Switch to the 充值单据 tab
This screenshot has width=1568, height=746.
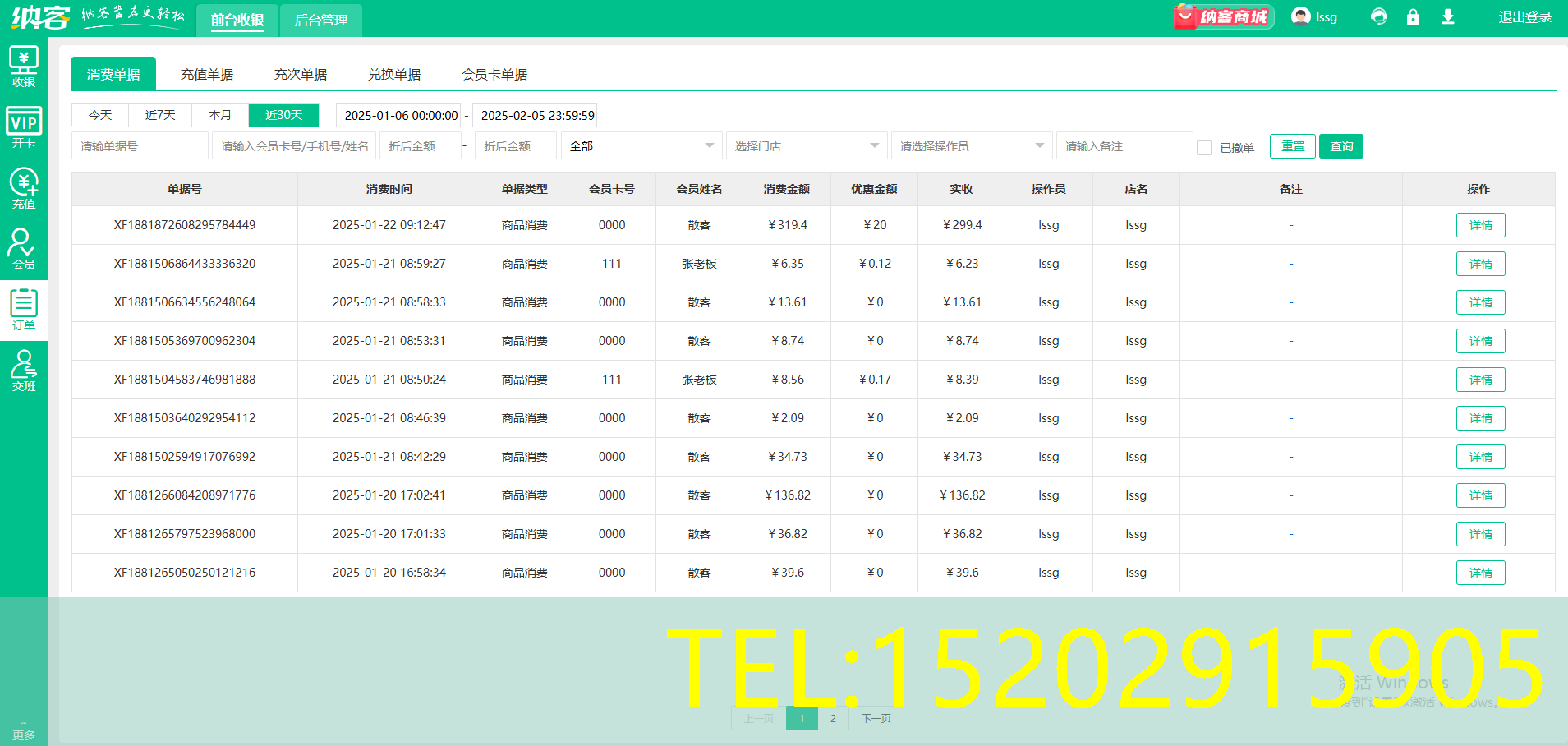click(207, 75)
